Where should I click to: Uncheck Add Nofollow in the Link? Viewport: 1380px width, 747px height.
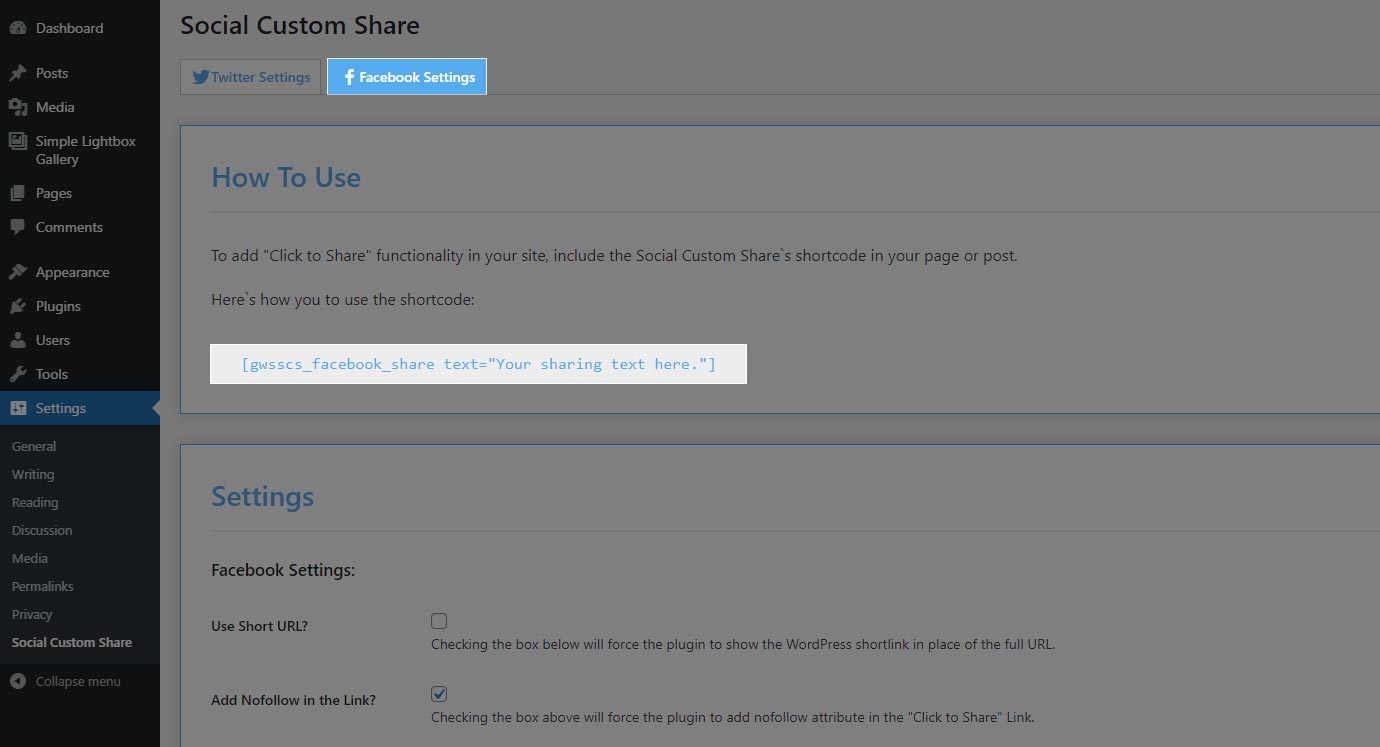tap(439, 694)
